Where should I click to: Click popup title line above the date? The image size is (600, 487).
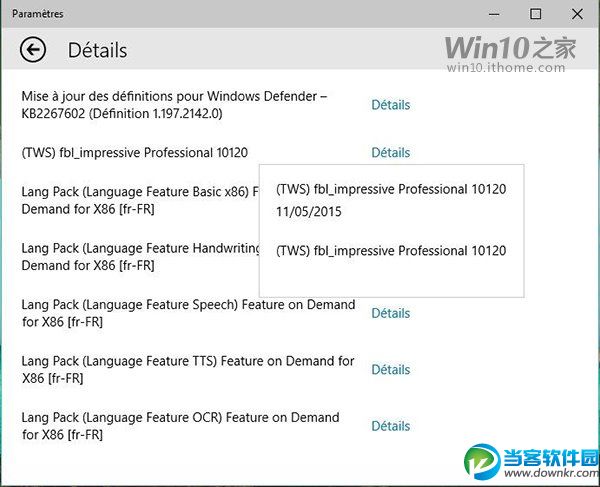click(x=391, y=189)
